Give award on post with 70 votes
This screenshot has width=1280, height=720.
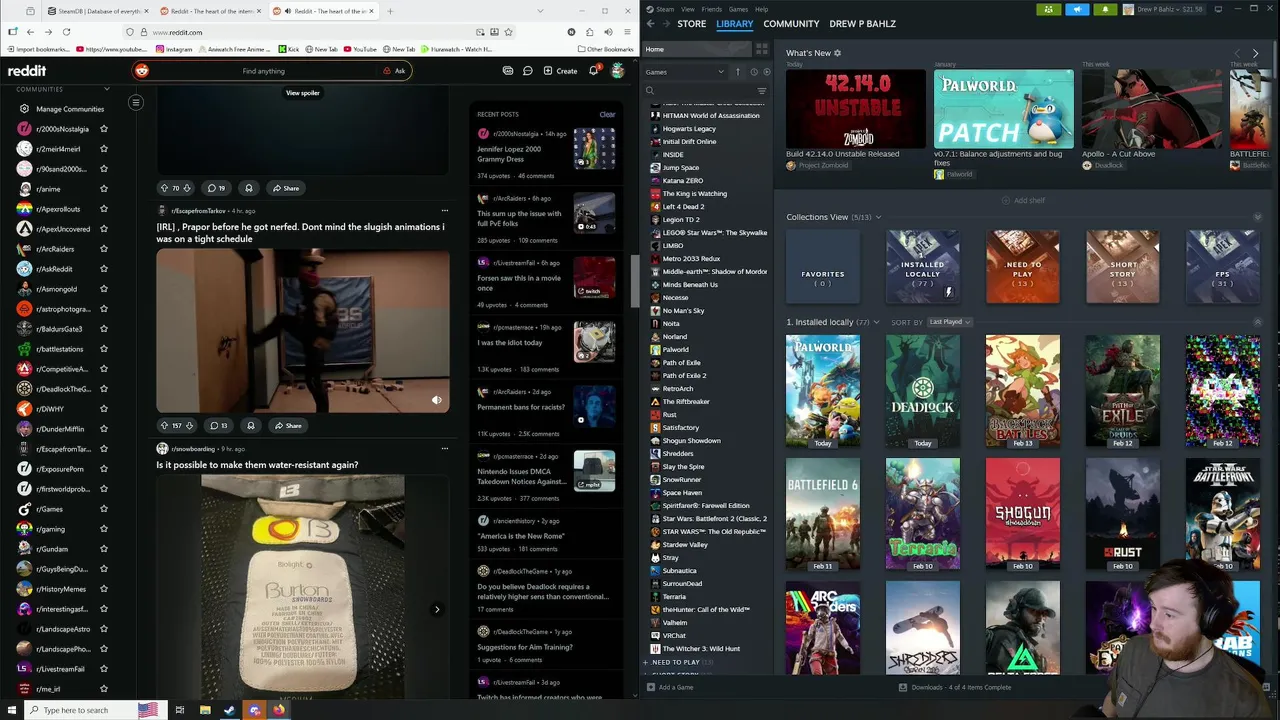pos(249,188)
